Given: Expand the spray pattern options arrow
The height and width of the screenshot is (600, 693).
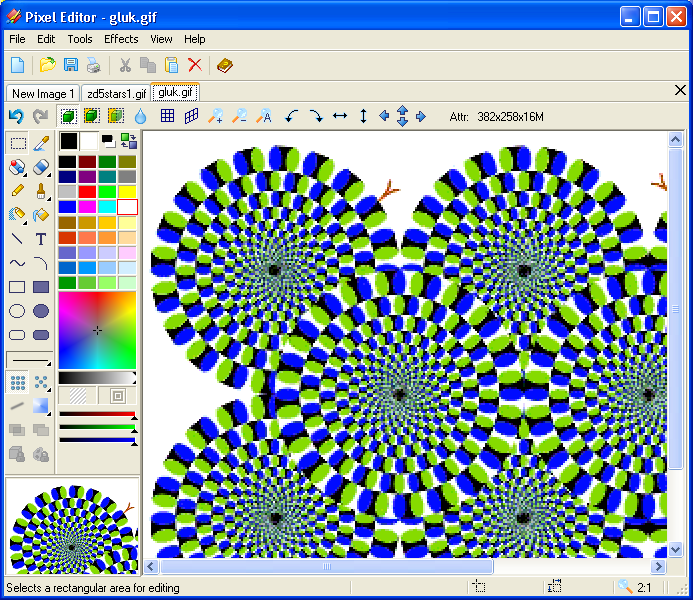Looking at the screenshot, I should pyautogui.click(x=48, y=390).
